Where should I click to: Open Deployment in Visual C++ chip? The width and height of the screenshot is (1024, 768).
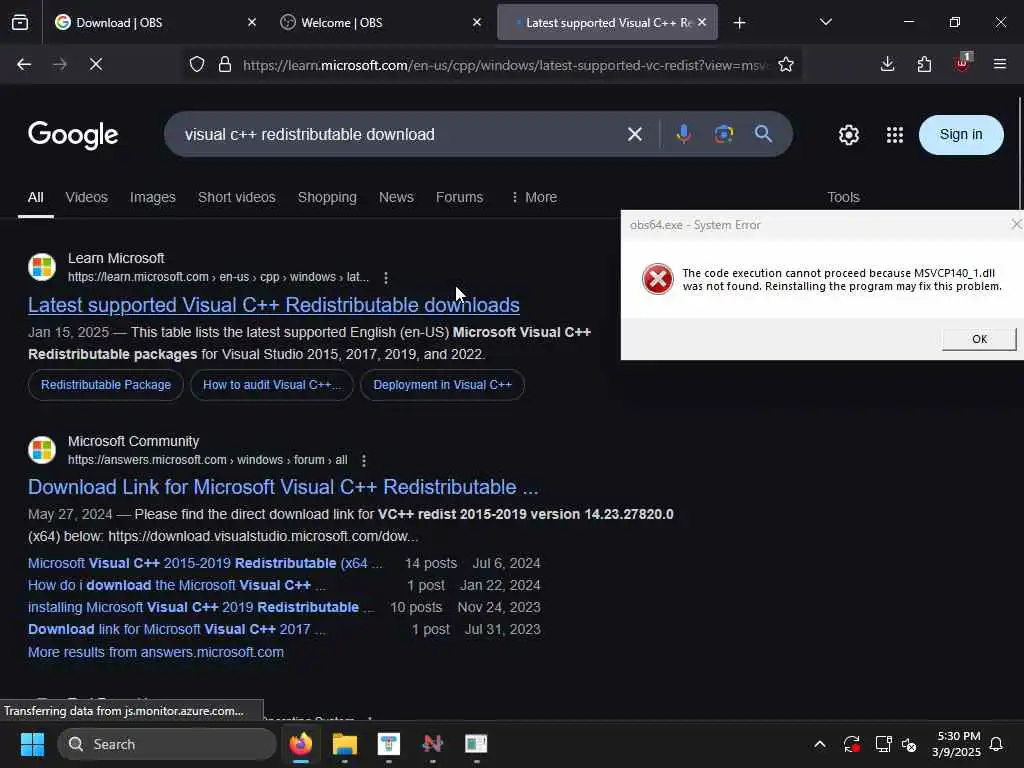(x=442, y=385)
